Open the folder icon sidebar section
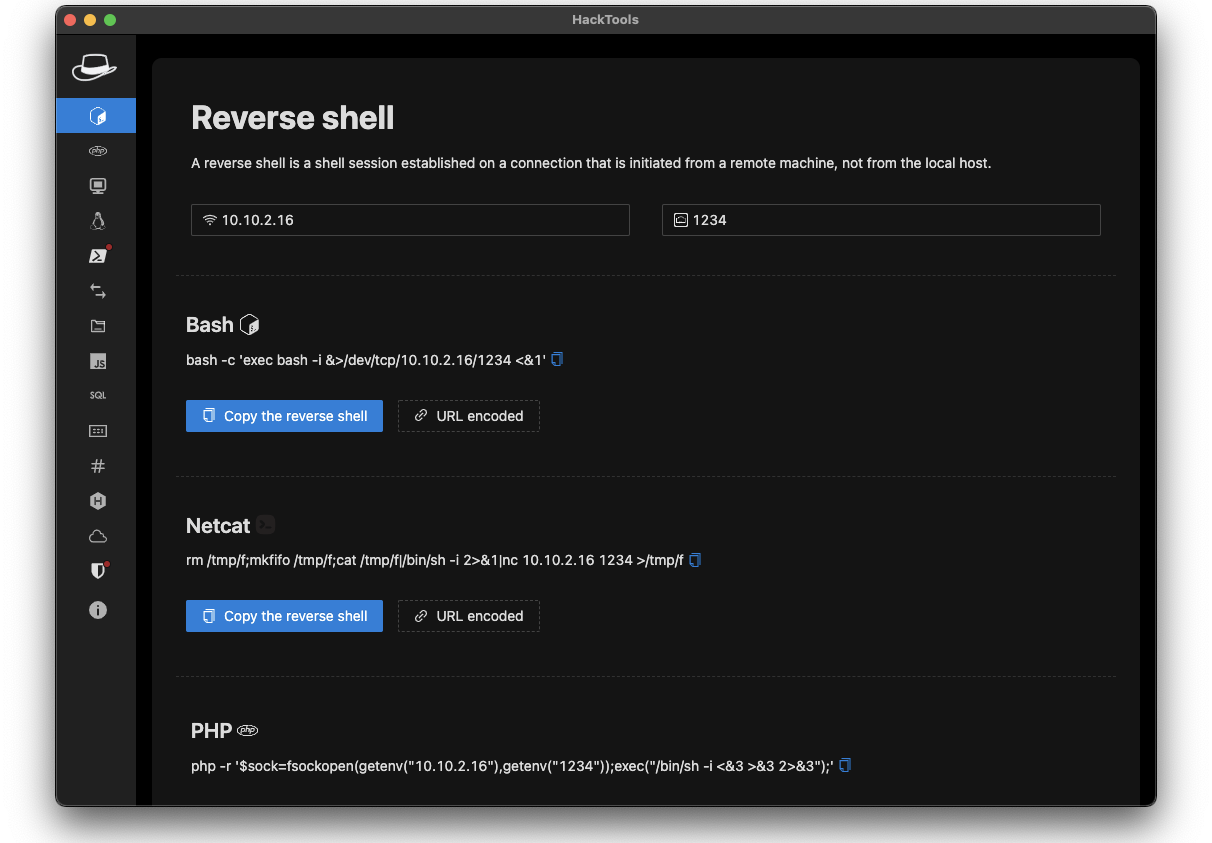1212x843 pixels. tap(97, 326)
